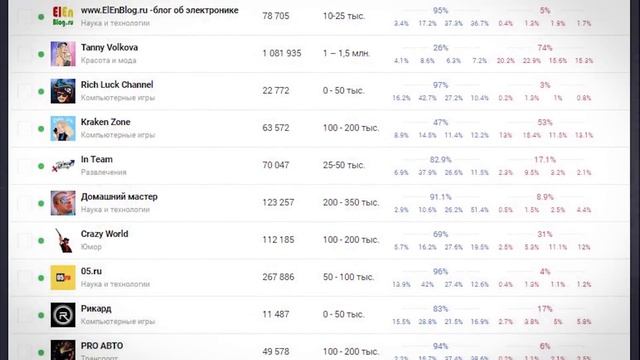Open Tanny Volkova channel avatar
The image size is (640, 360).
pyautogui.click(x=63, y=53)
